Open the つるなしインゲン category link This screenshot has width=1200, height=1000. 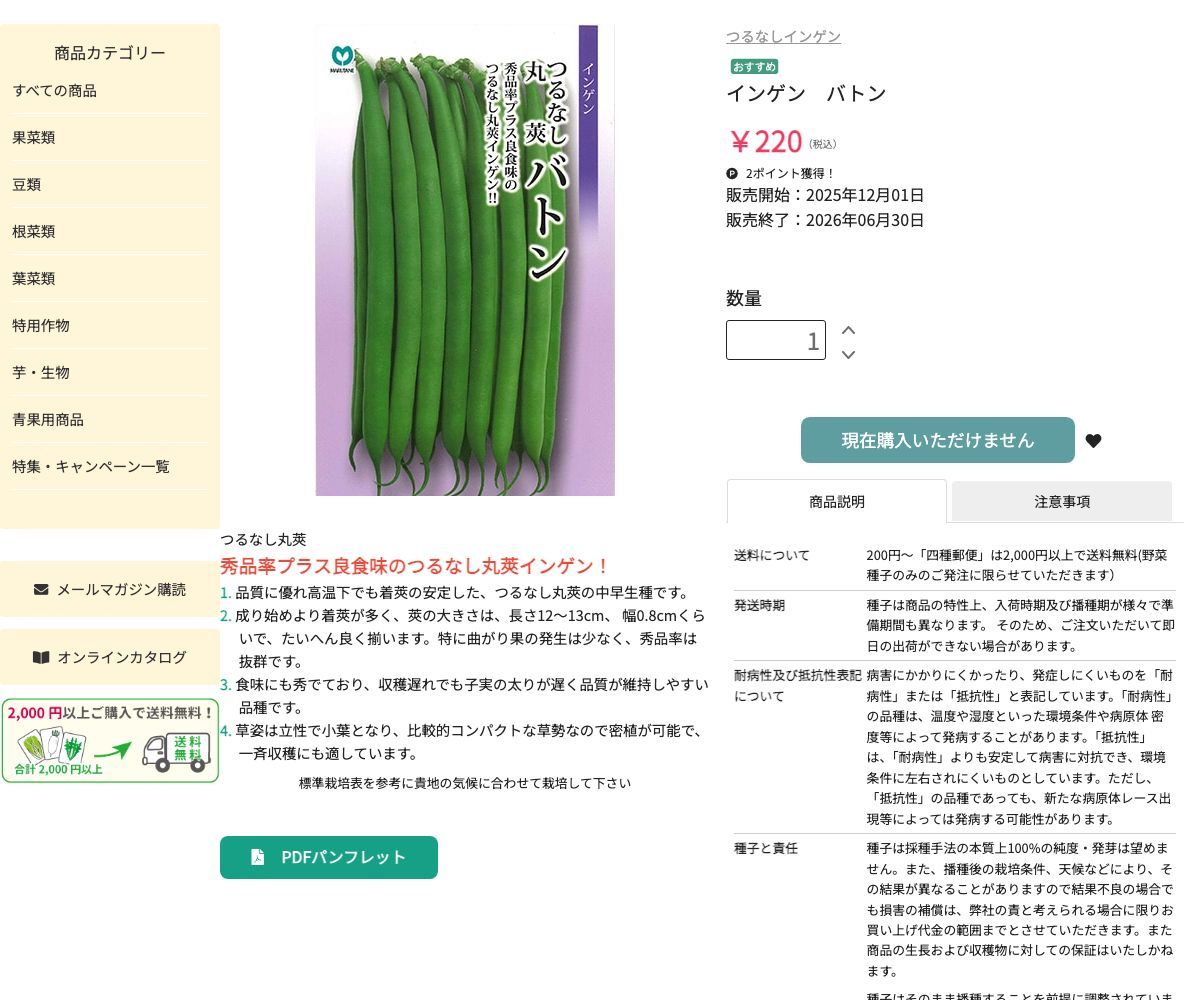(x=783, y=36)
